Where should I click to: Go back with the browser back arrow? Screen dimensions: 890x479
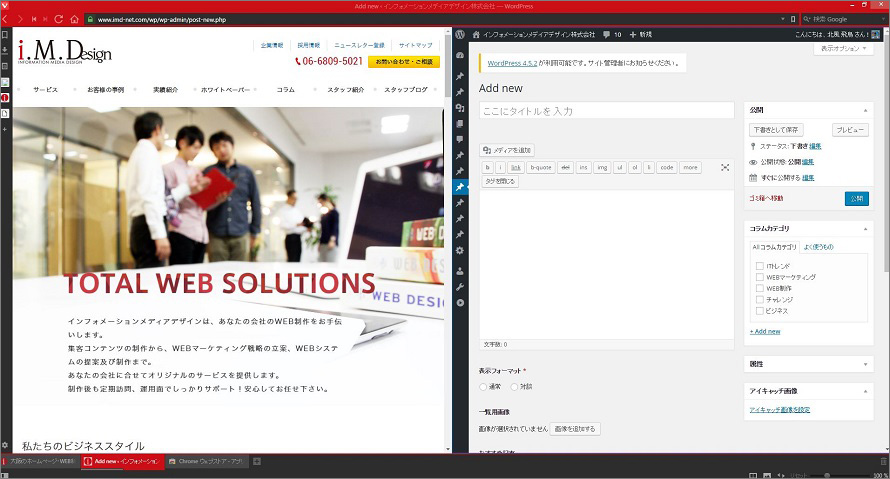coord(5,19)
